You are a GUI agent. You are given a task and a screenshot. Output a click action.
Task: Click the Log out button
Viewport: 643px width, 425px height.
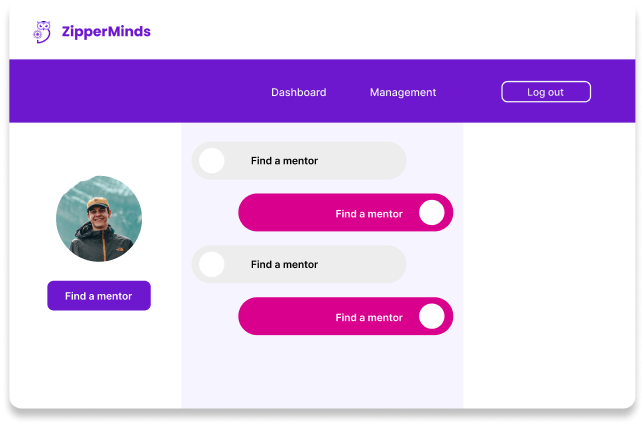click(546, 92)
